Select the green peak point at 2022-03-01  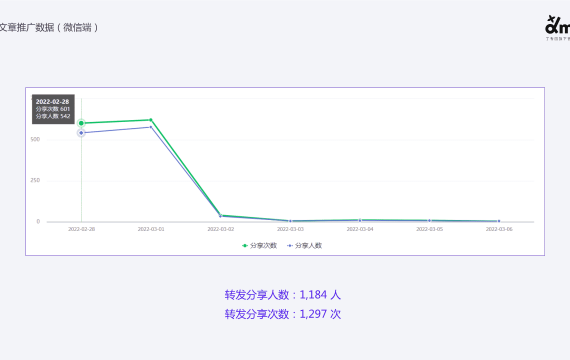(x=151, y=120)
